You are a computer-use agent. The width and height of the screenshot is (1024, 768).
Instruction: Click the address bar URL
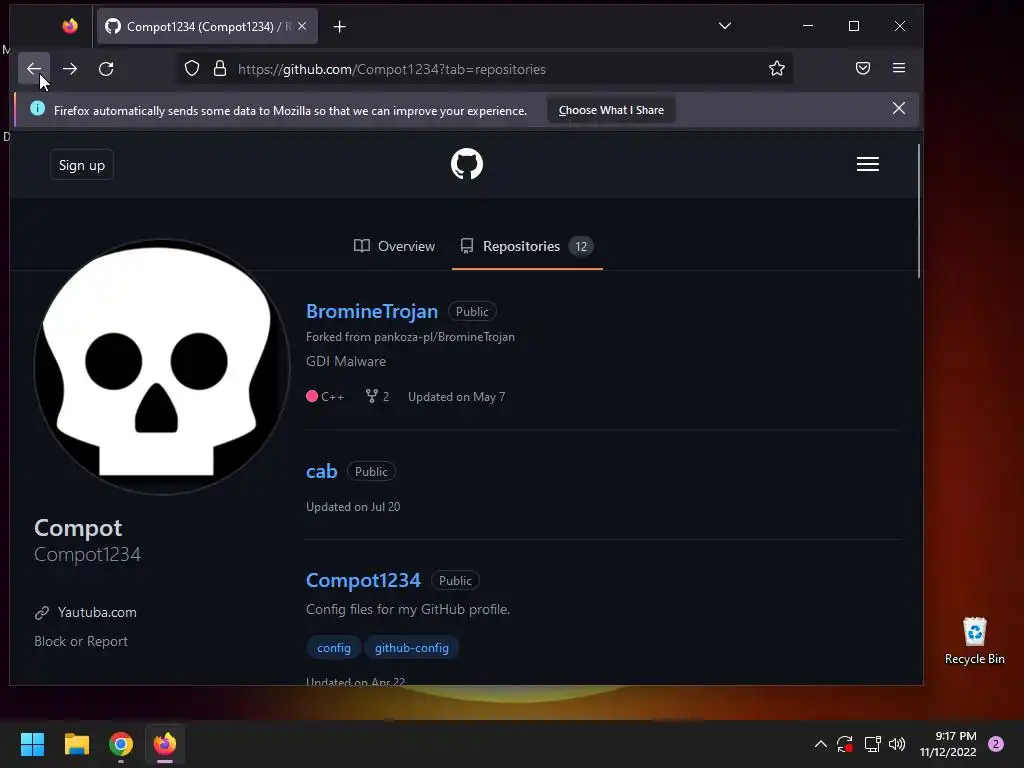(392, 69)
